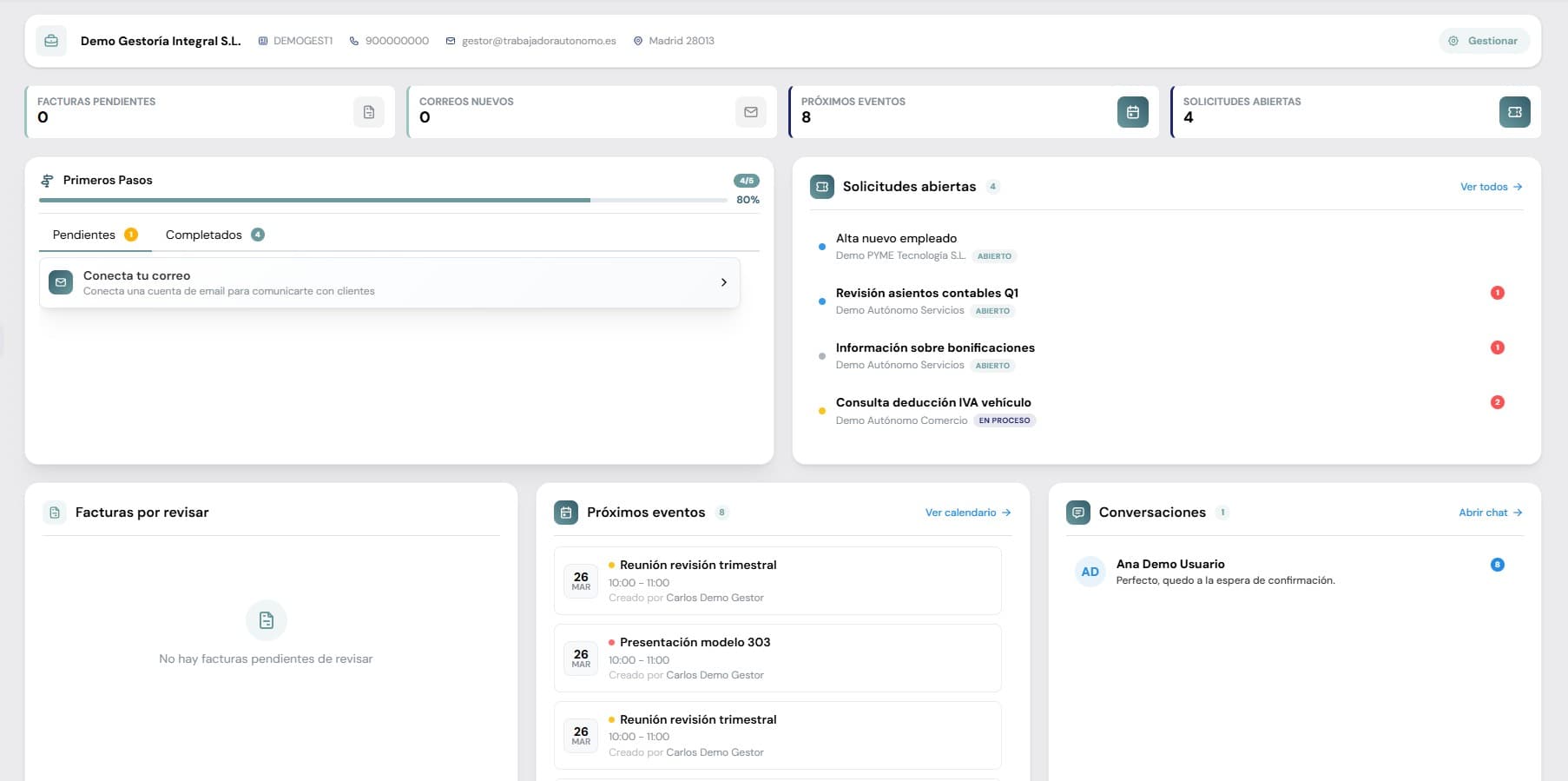Click the document icon in Facturas Pendientes card
The width and height of the screenshot is (1568, 781).
[369, 112]
